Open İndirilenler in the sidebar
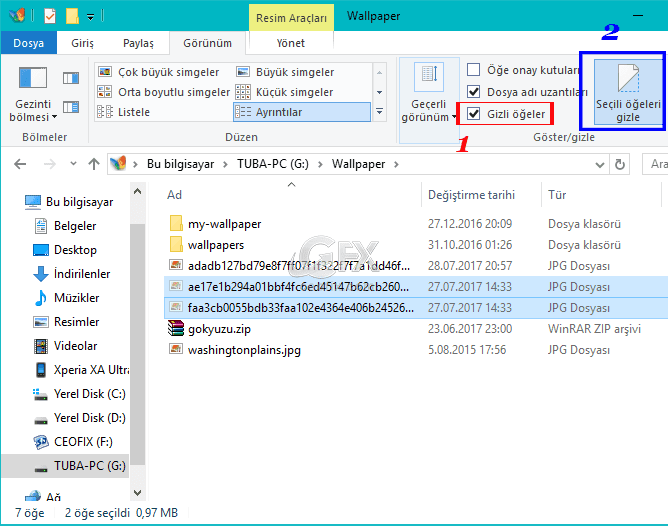This screenshot has height=526, width=668. 72,274
